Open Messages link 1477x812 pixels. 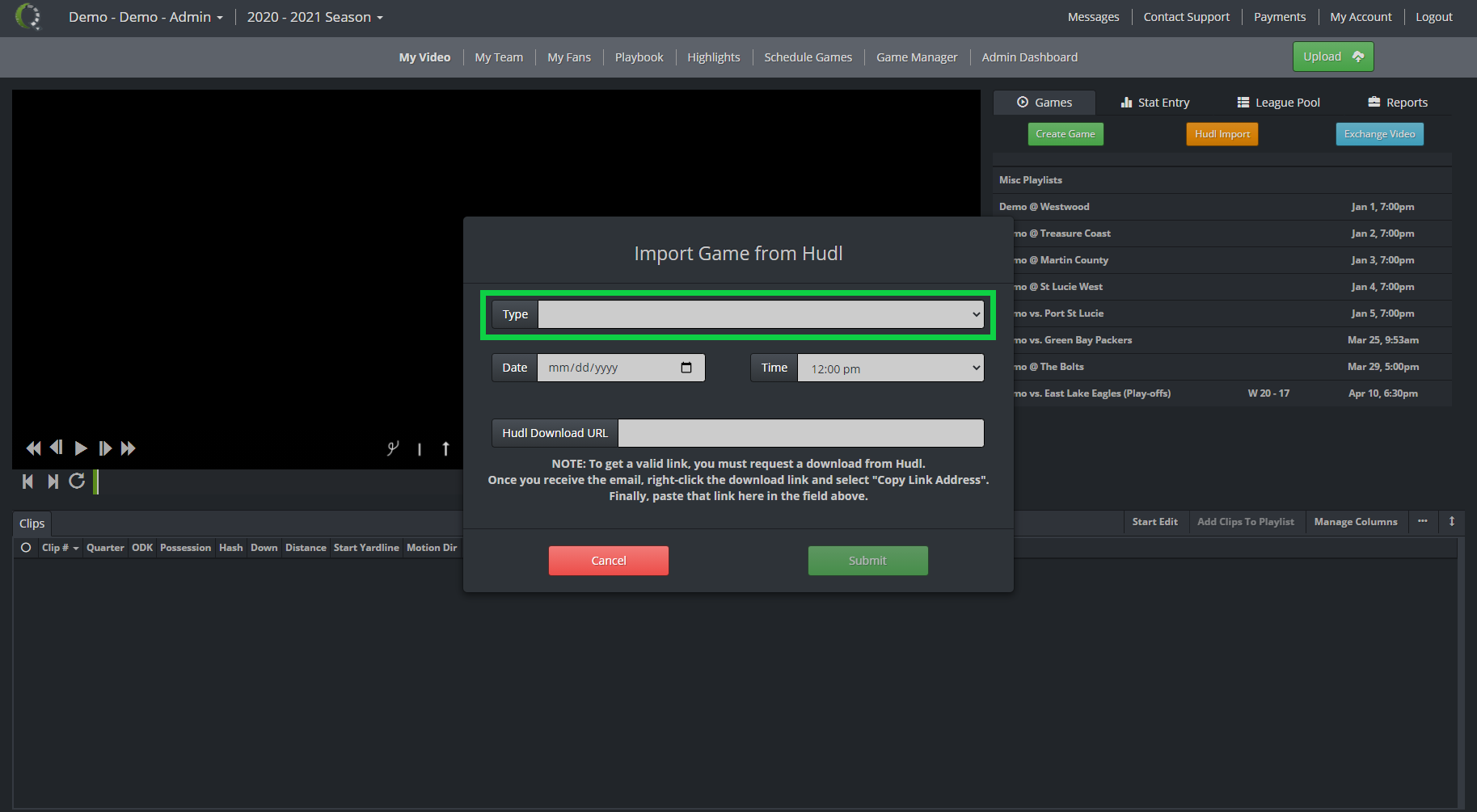tap(1093, 17)
